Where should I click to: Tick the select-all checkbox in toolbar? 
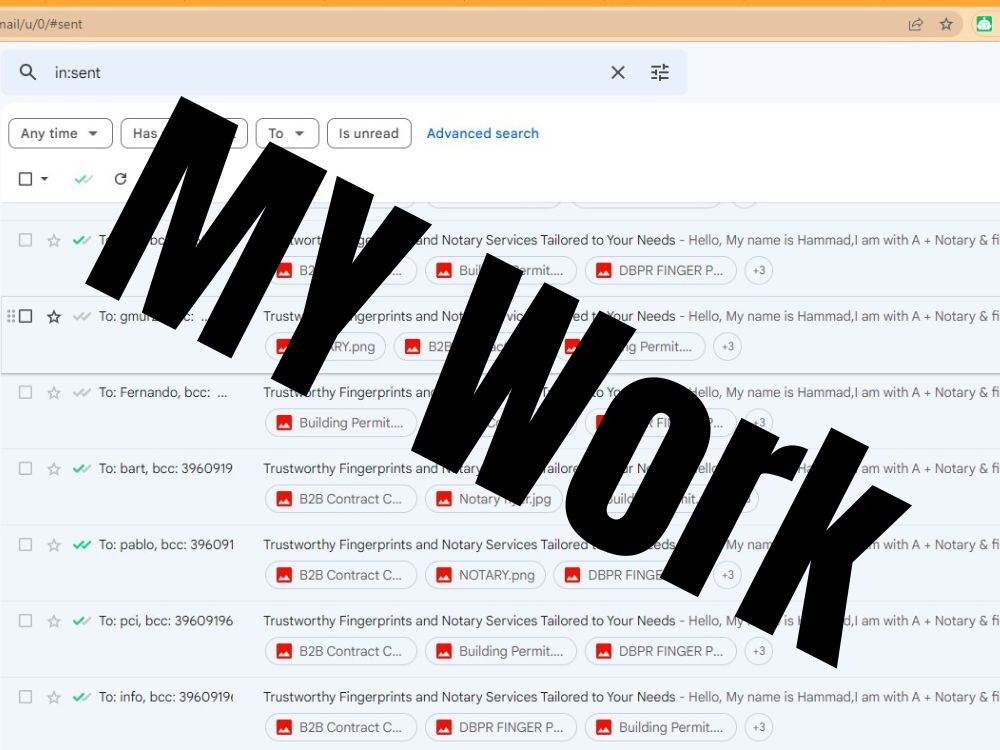pos(26,179)
